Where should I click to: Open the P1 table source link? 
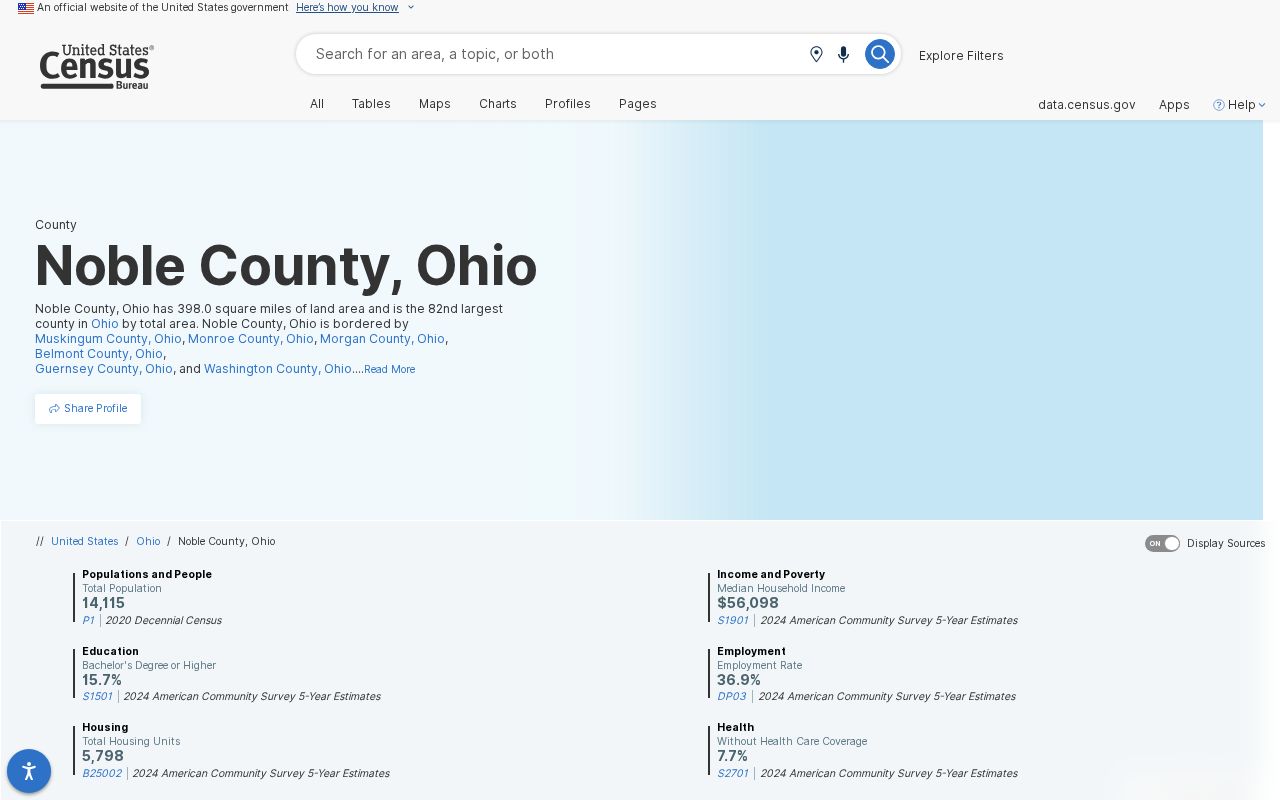click(x=88, y=620)
